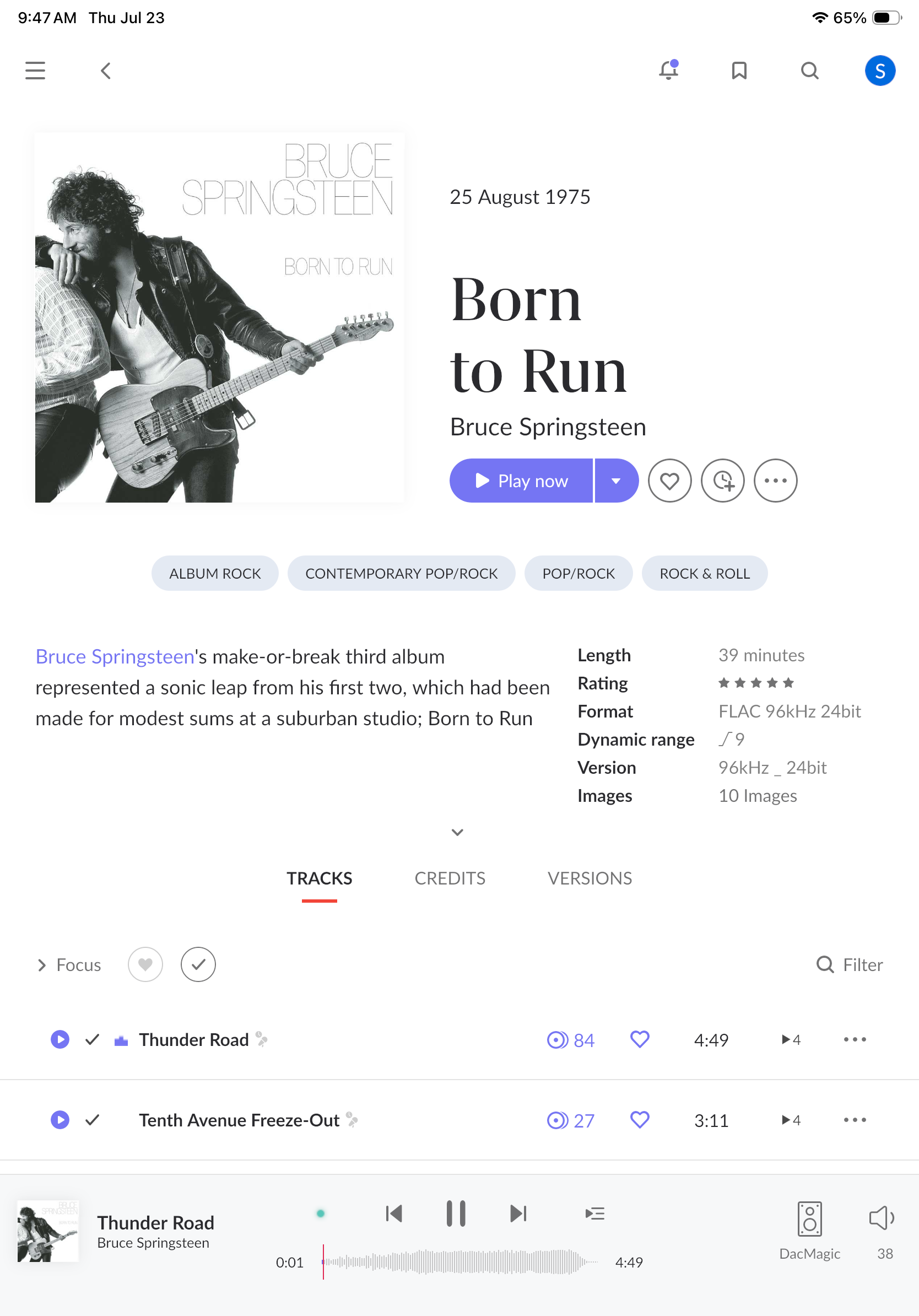This screenshot has height=1316, width=919.
Task: Open the notifications bell
Action: pos(668,70)
